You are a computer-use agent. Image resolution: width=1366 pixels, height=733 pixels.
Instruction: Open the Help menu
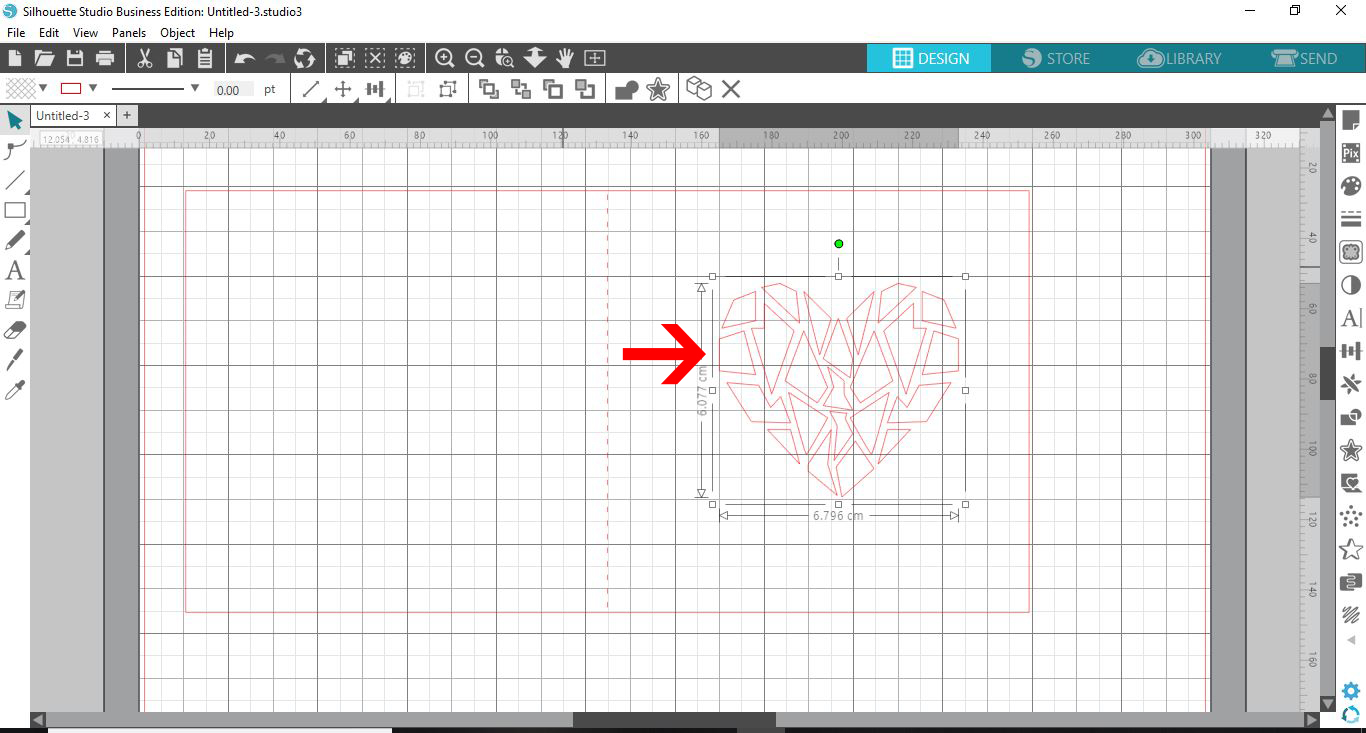(x=221, y=33)
